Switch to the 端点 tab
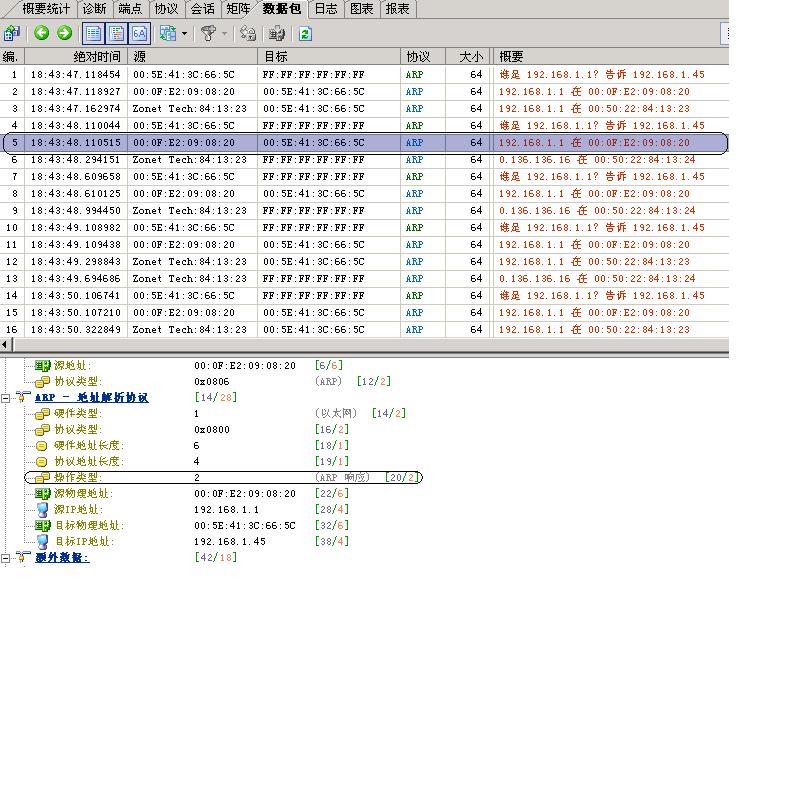This screenshot has height=800, width=810. pos(130,9)
